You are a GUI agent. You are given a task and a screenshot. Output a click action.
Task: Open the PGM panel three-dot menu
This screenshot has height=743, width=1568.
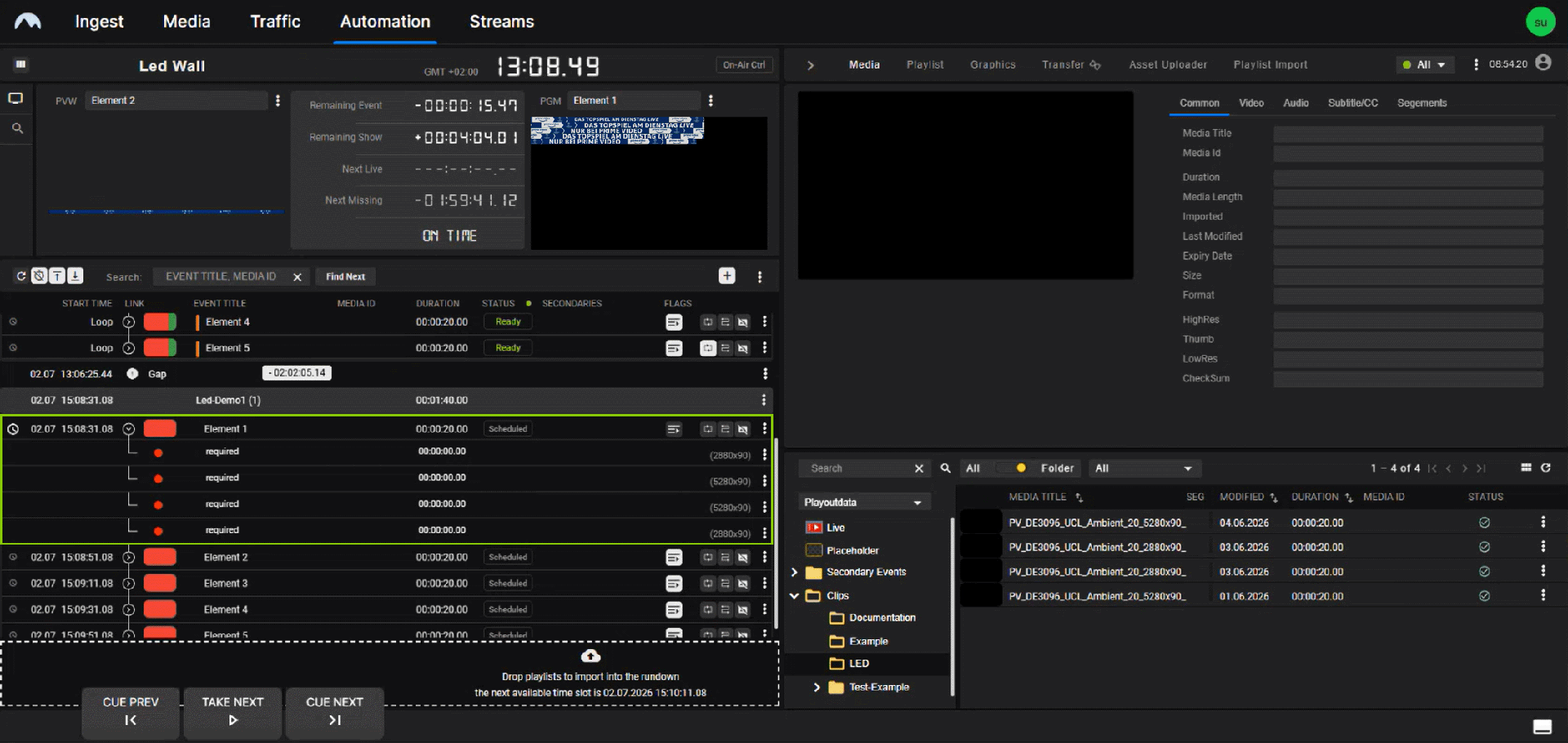(x=710, y=100)
